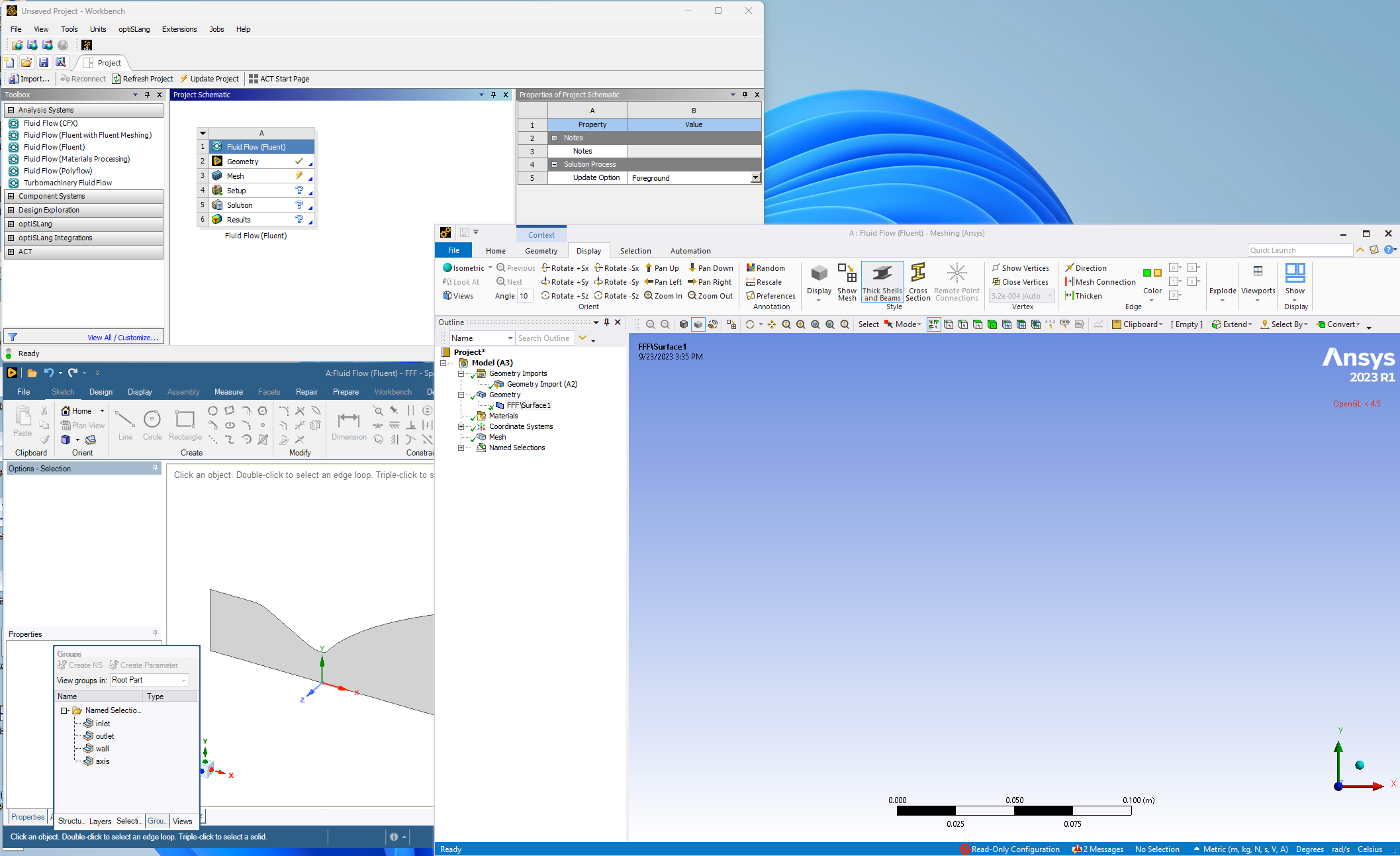This screenshot has height=856, width=1400.
Task: Open the Update Option Foreground dropdown
Action: (755, 178)
